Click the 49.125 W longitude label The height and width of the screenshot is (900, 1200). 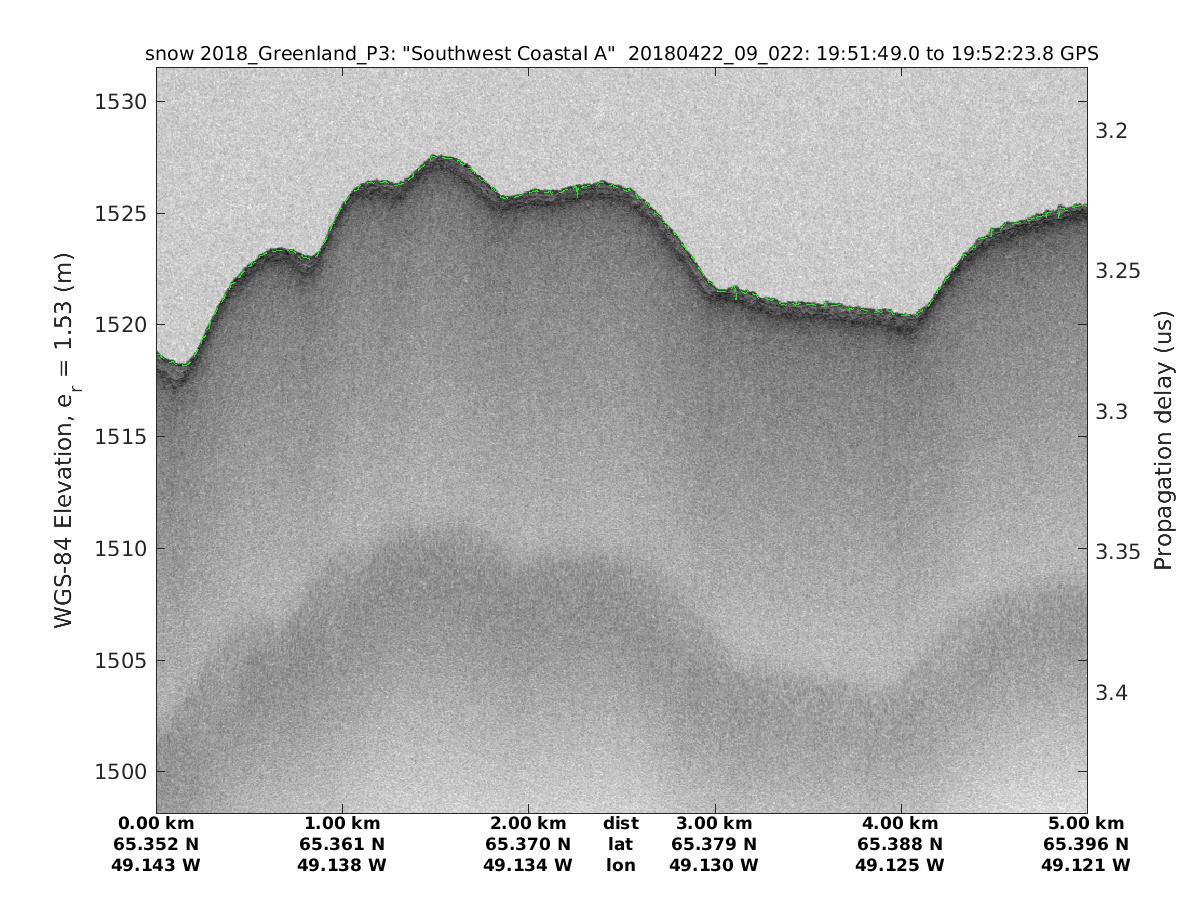point(900,865)
